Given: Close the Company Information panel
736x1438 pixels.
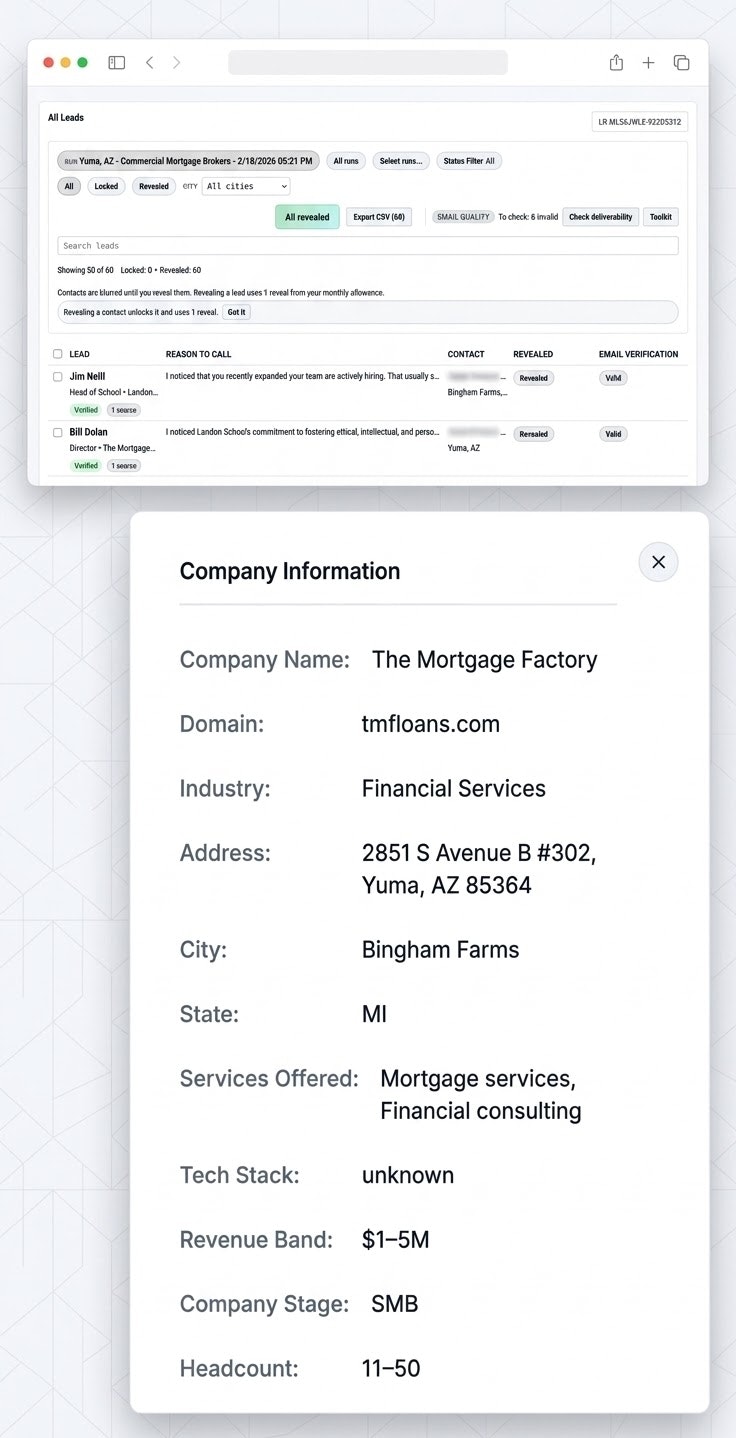Looking at the screenshot, I should 658,561.
